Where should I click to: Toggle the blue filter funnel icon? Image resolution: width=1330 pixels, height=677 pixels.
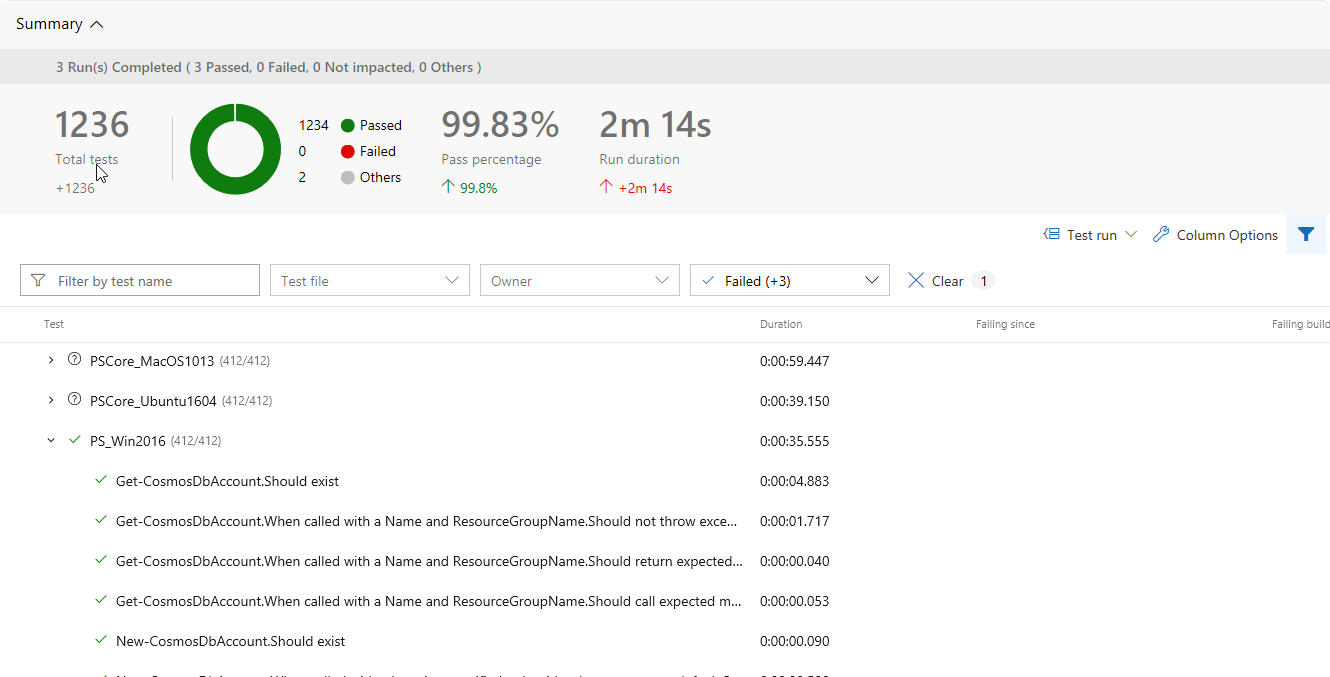pos(1306,234)
